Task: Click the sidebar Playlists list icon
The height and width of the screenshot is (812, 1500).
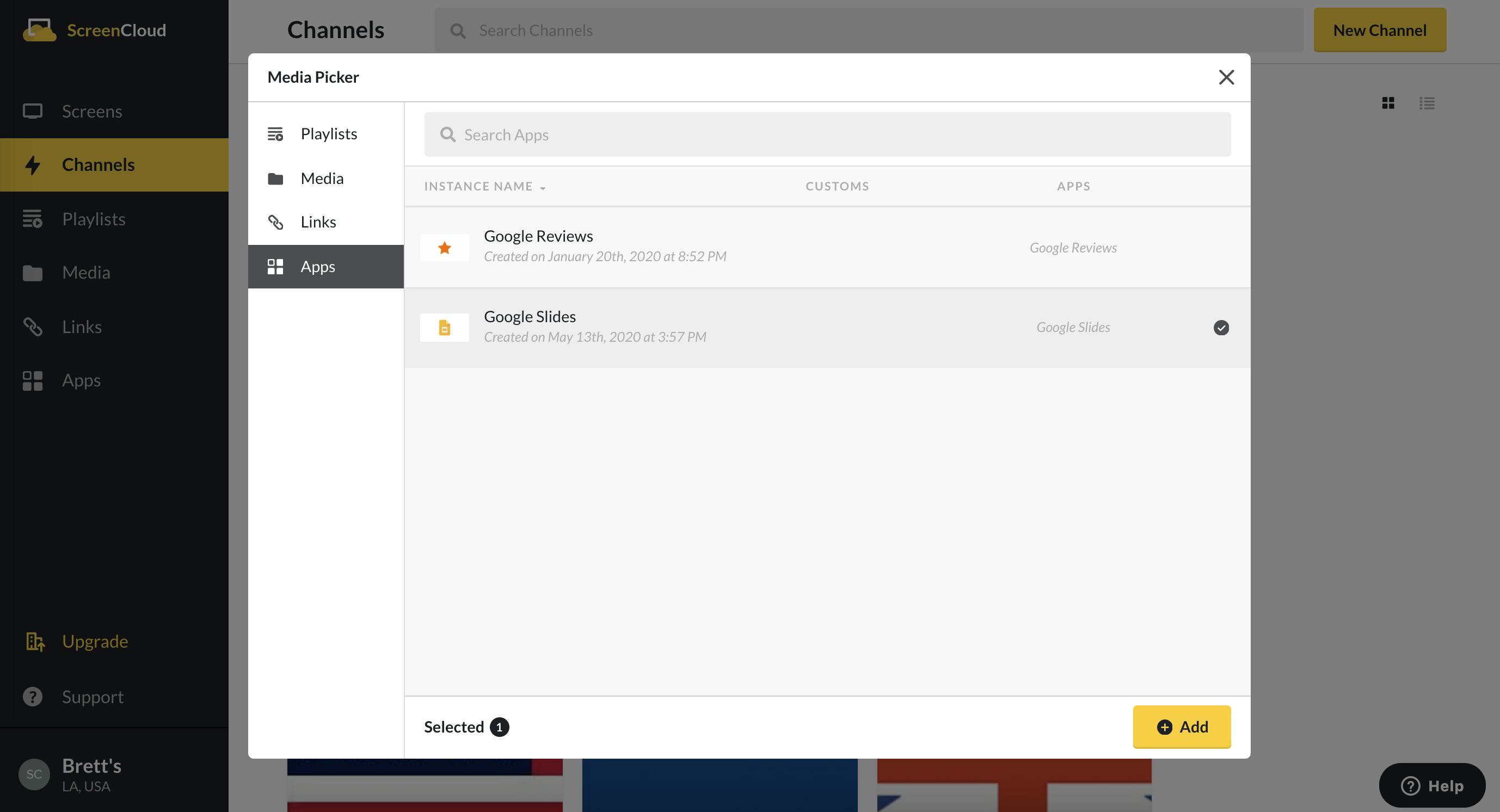Action: (x=33, y=219)
